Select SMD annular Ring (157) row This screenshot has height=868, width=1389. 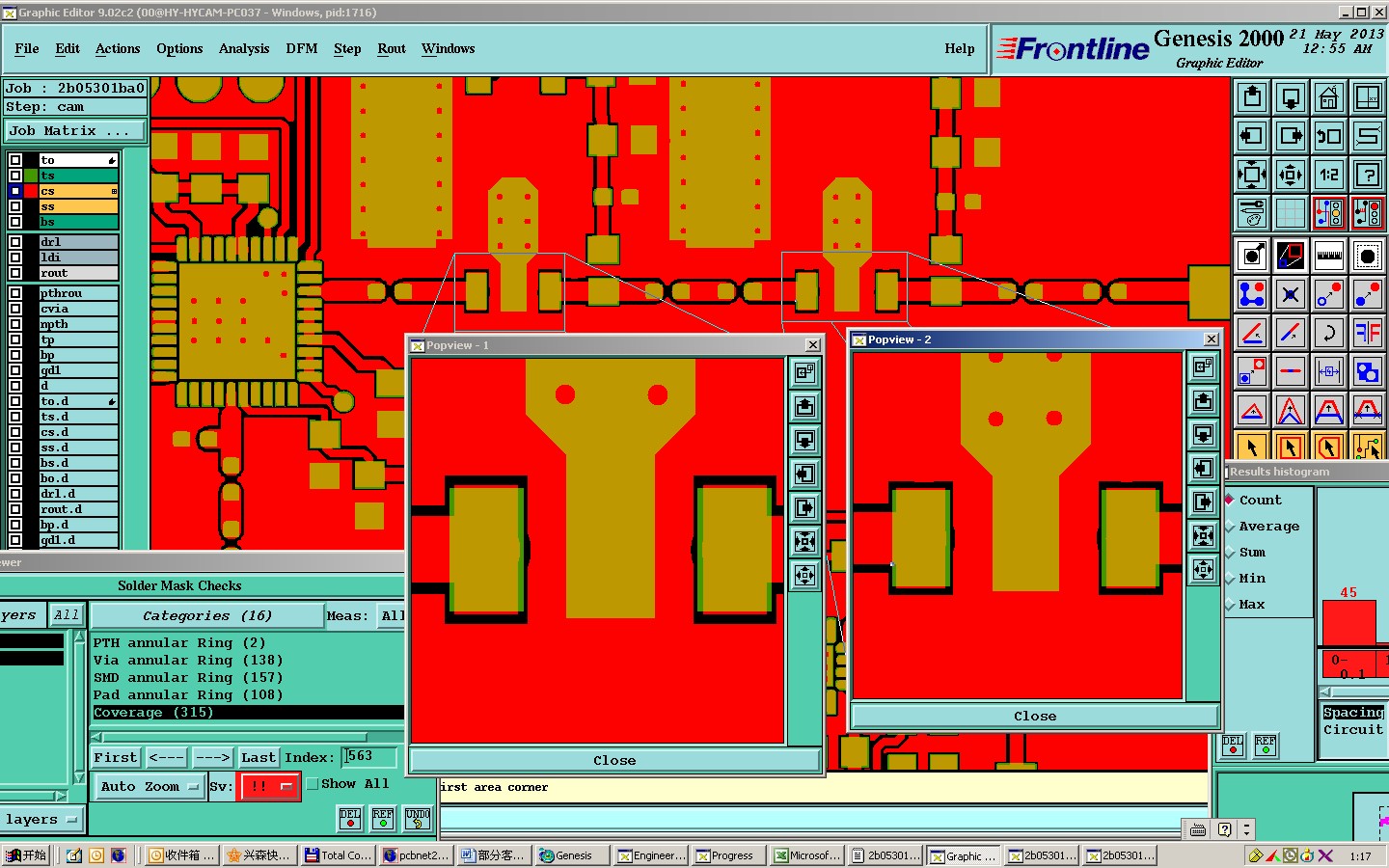coord(248,678)
